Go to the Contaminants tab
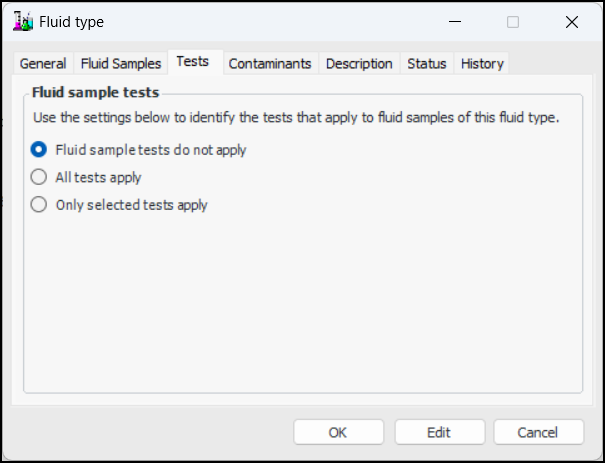Screen dimensions: 605x463 (270, 63)
